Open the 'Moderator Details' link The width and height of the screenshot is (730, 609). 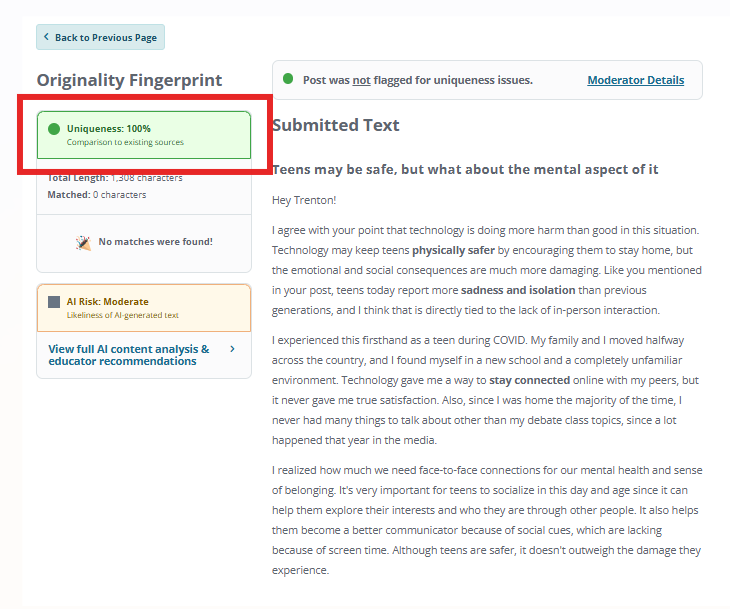point(635,80)
